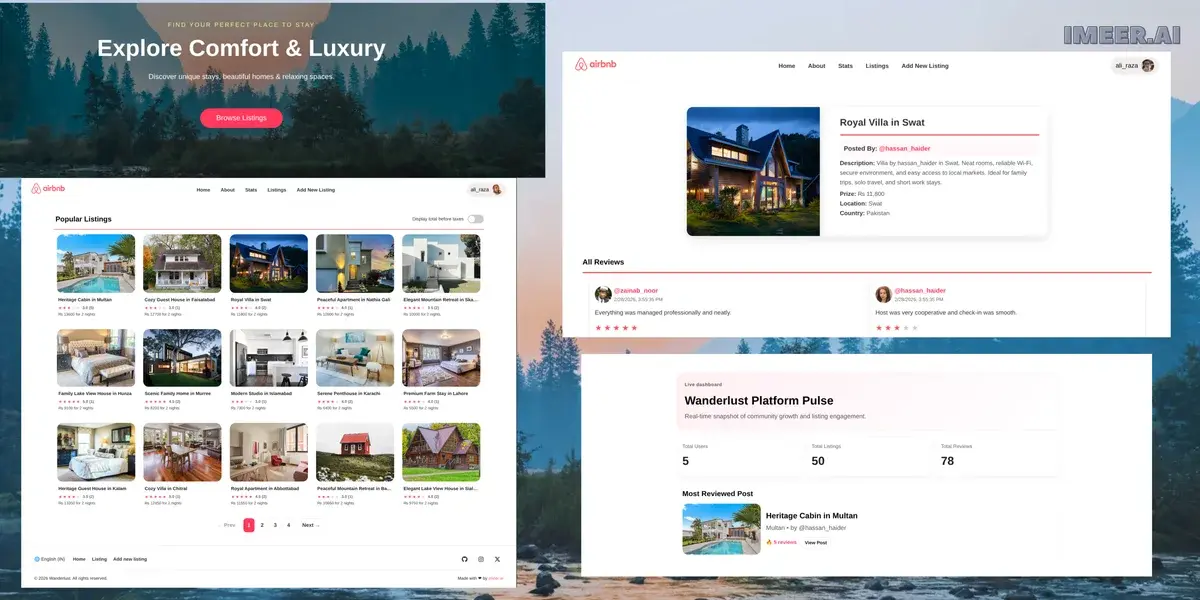This screenshot has width=1200, height=600.
Task: Click the Family Lake View House in Hunza title
Action: pyautogui.click(x=95, y=393)
